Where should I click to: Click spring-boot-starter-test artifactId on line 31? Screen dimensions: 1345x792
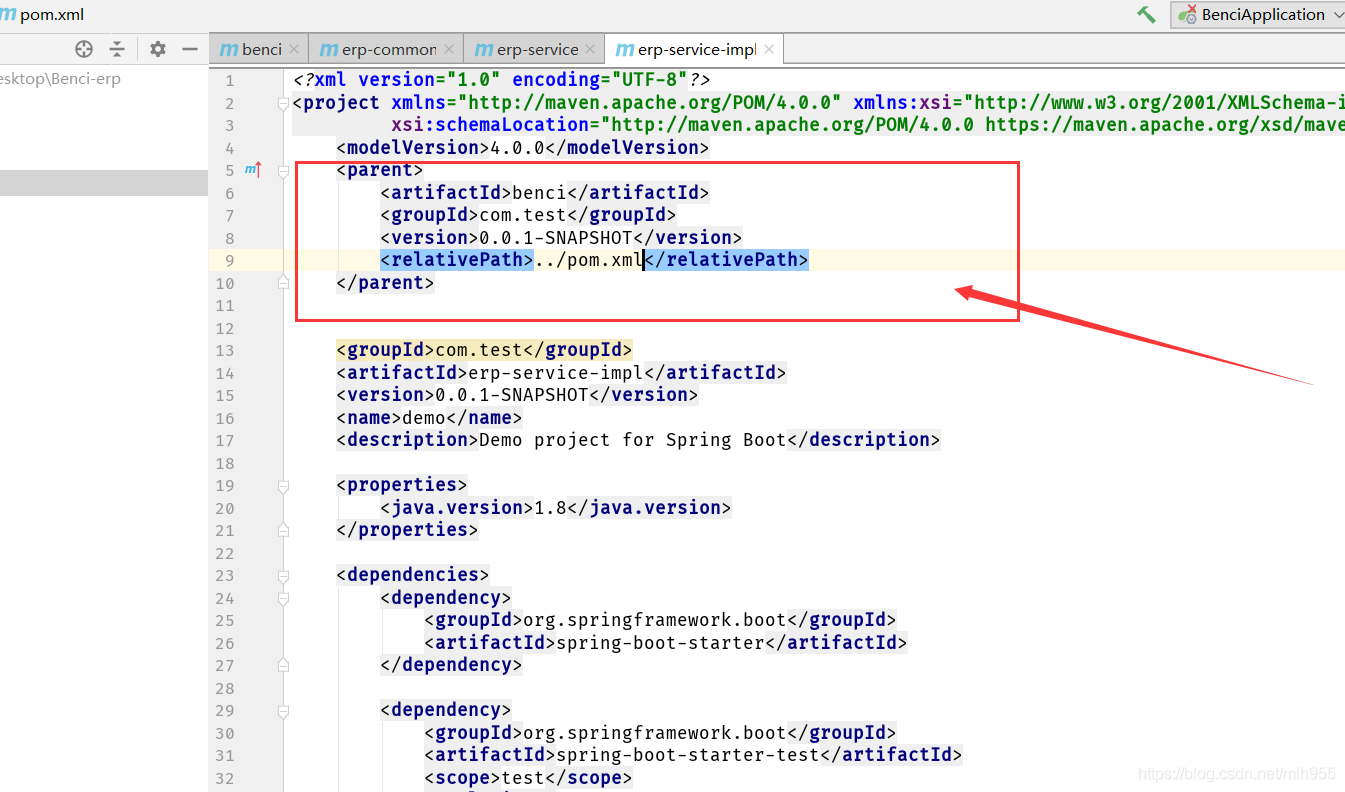click(x=688, y=755)
